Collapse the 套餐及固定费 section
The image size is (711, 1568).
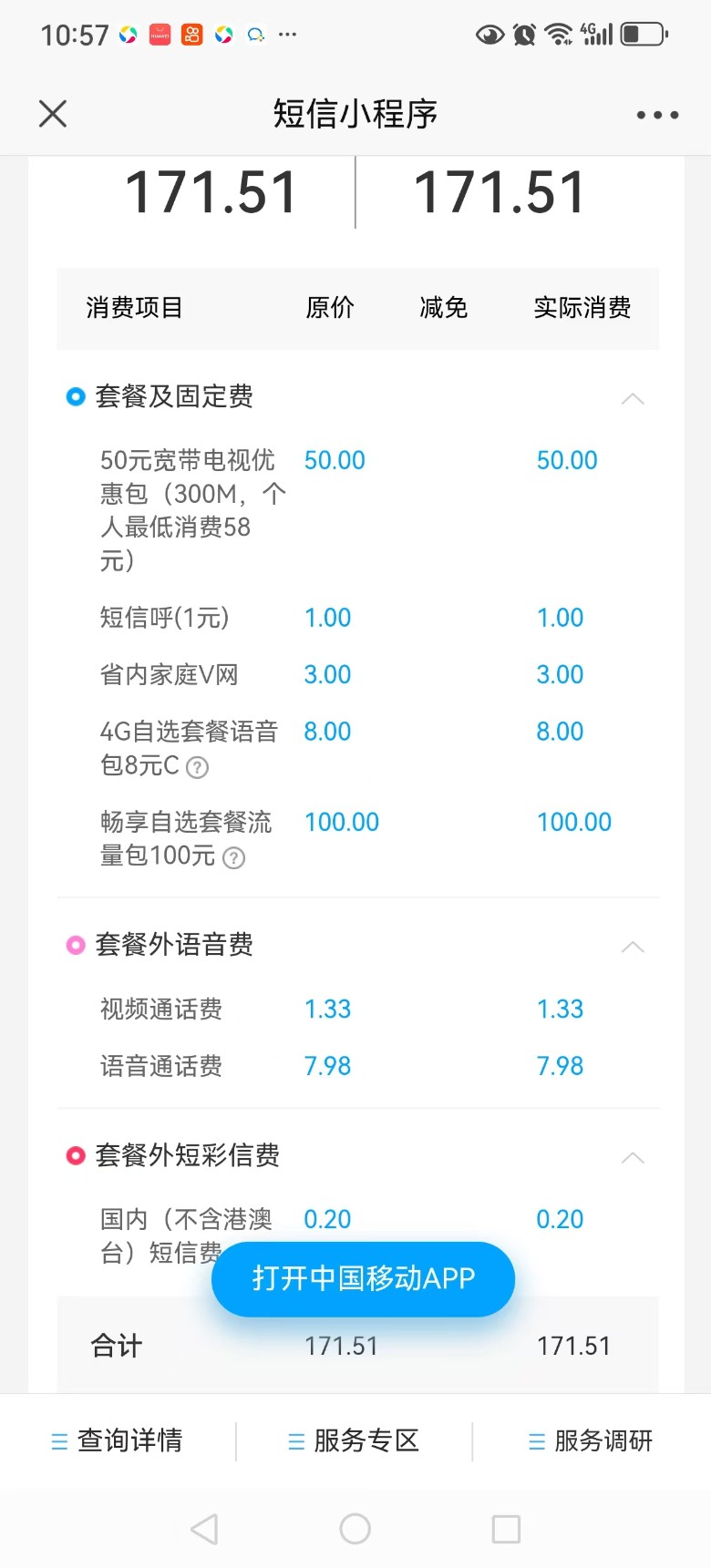click(633, 399)
